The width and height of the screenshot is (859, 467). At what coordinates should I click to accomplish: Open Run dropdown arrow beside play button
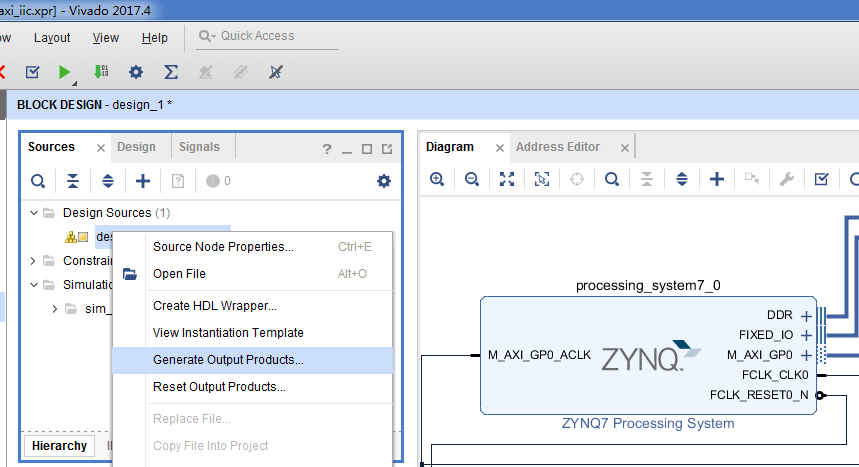click(x=75, y=83)
